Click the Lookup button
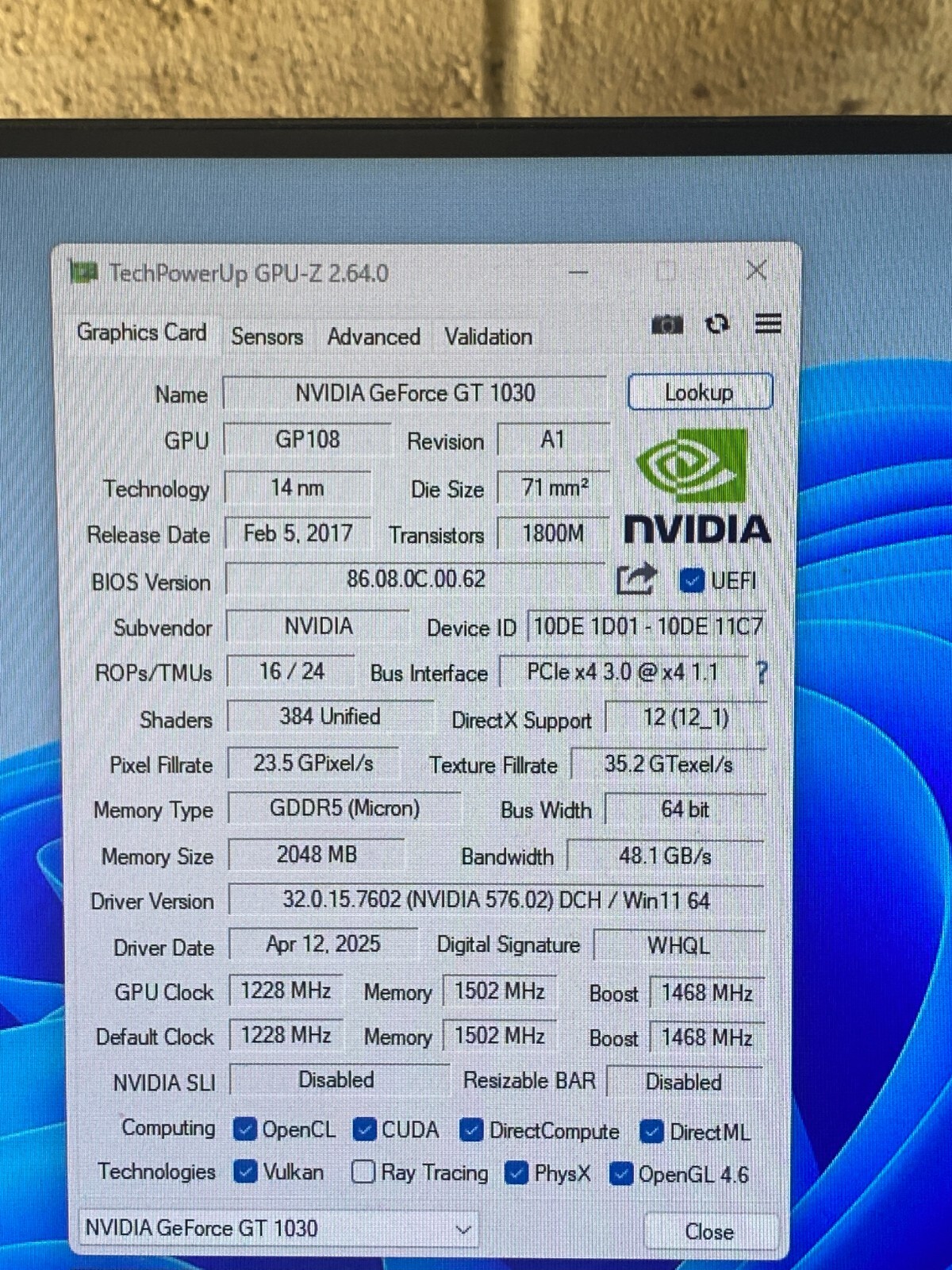 click(700, 392)
